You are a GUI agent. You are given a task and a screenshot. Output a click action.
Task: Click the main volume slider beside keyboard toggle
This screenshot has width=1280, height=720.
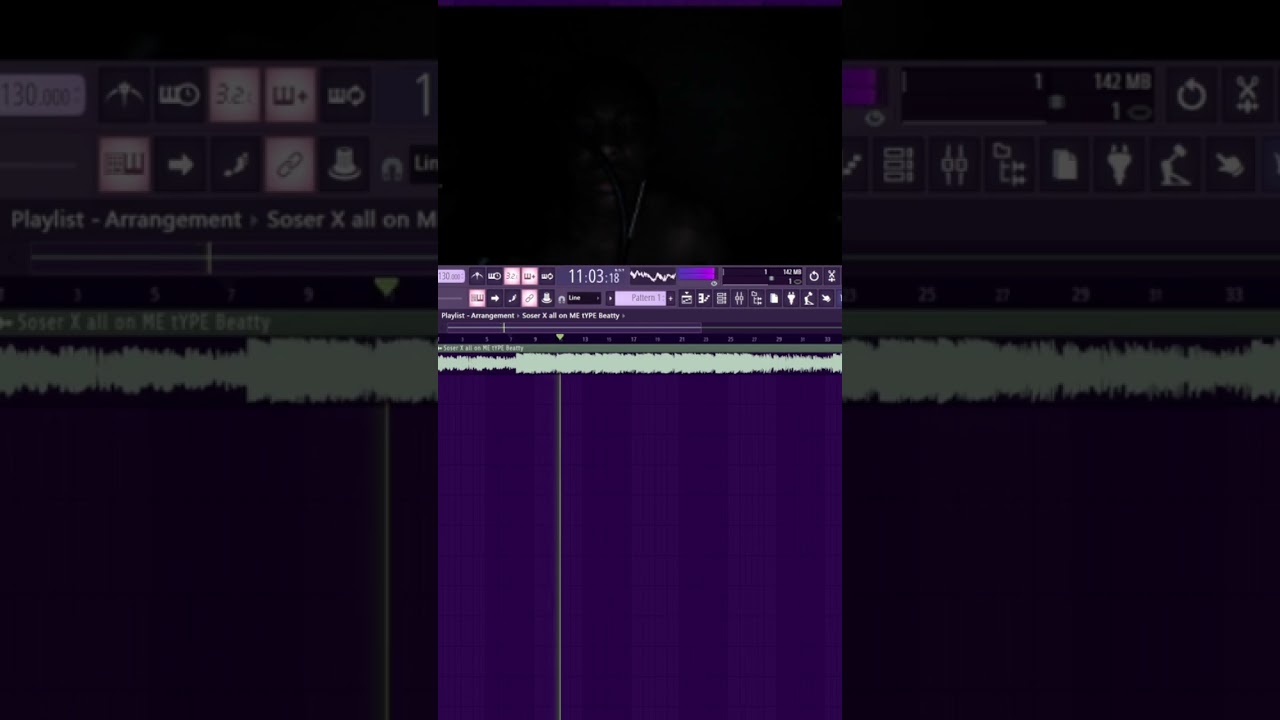pos(450,298)
